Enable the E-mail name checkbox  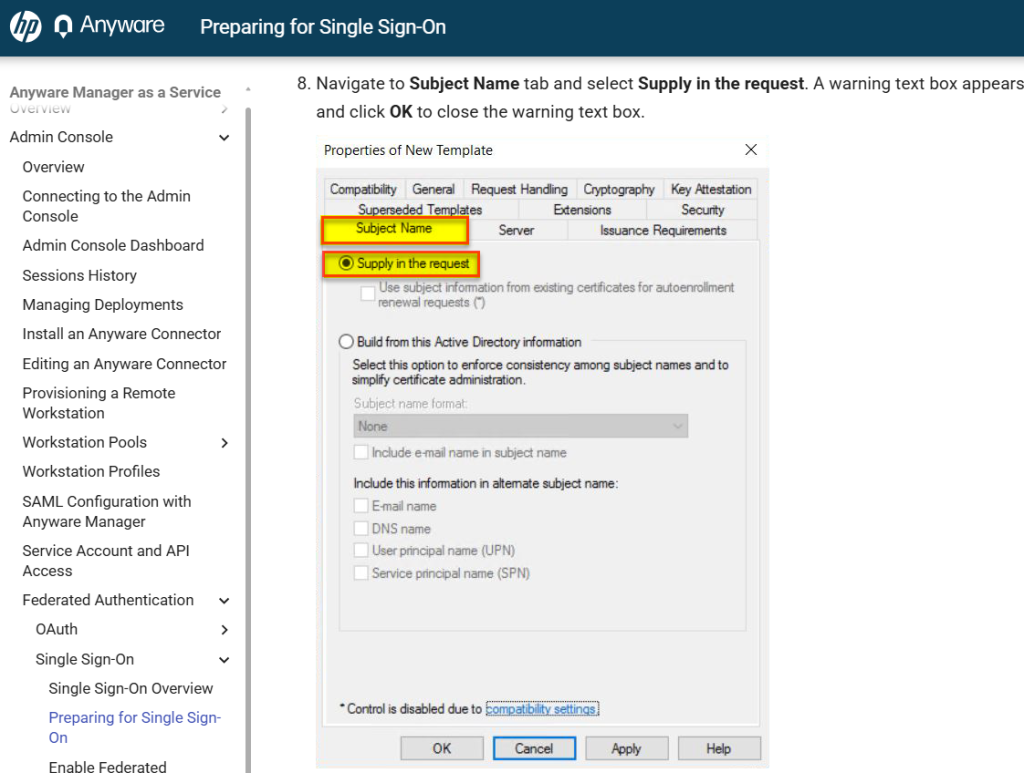(361, 507)
